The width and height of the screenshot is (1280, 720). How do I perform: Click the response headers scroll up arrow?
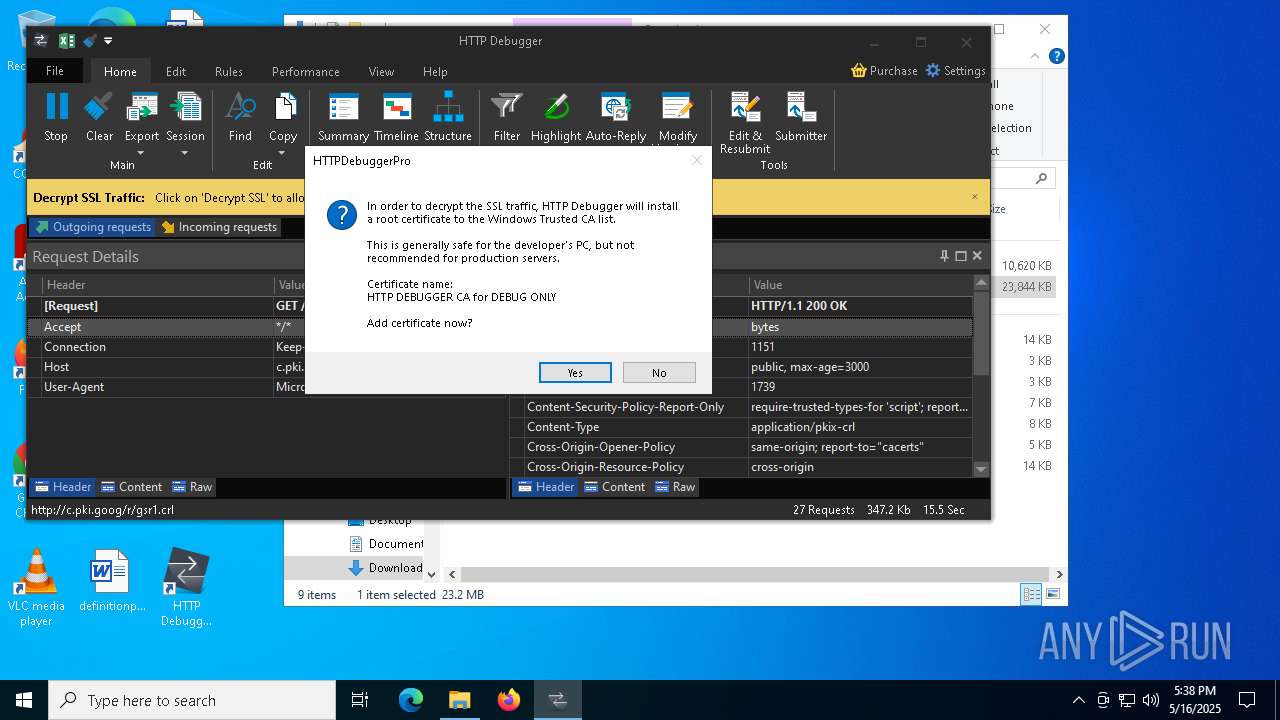click(981, 284)
